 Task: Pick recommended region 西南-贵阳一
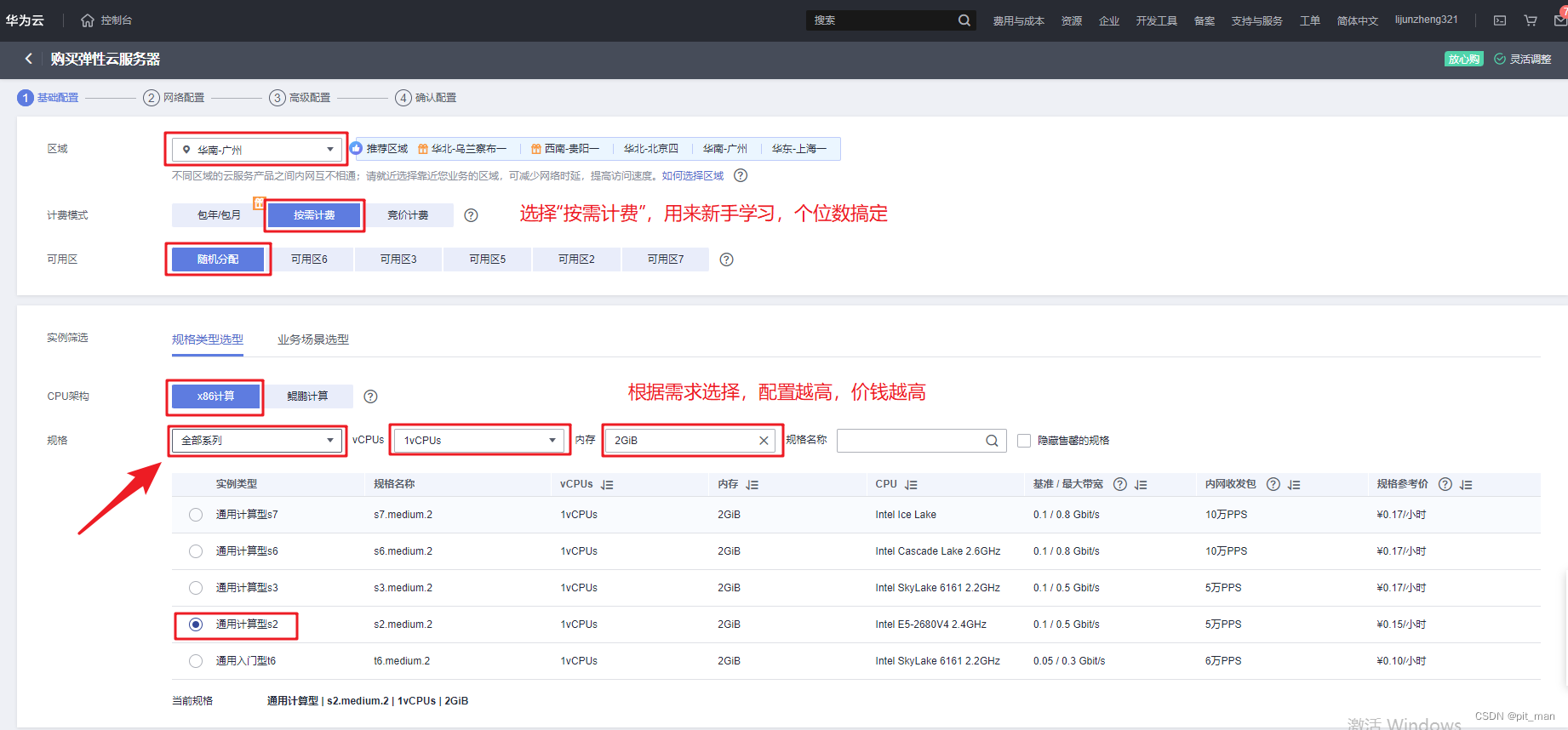pos(565,149)
